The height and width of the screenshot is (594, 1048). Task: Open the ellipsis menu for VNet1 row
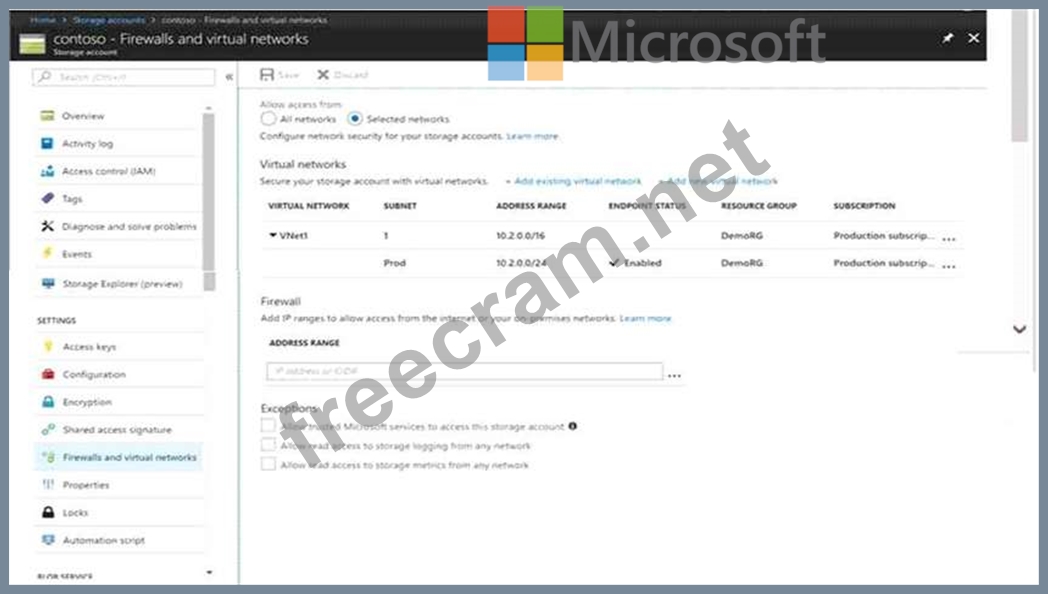948,239
